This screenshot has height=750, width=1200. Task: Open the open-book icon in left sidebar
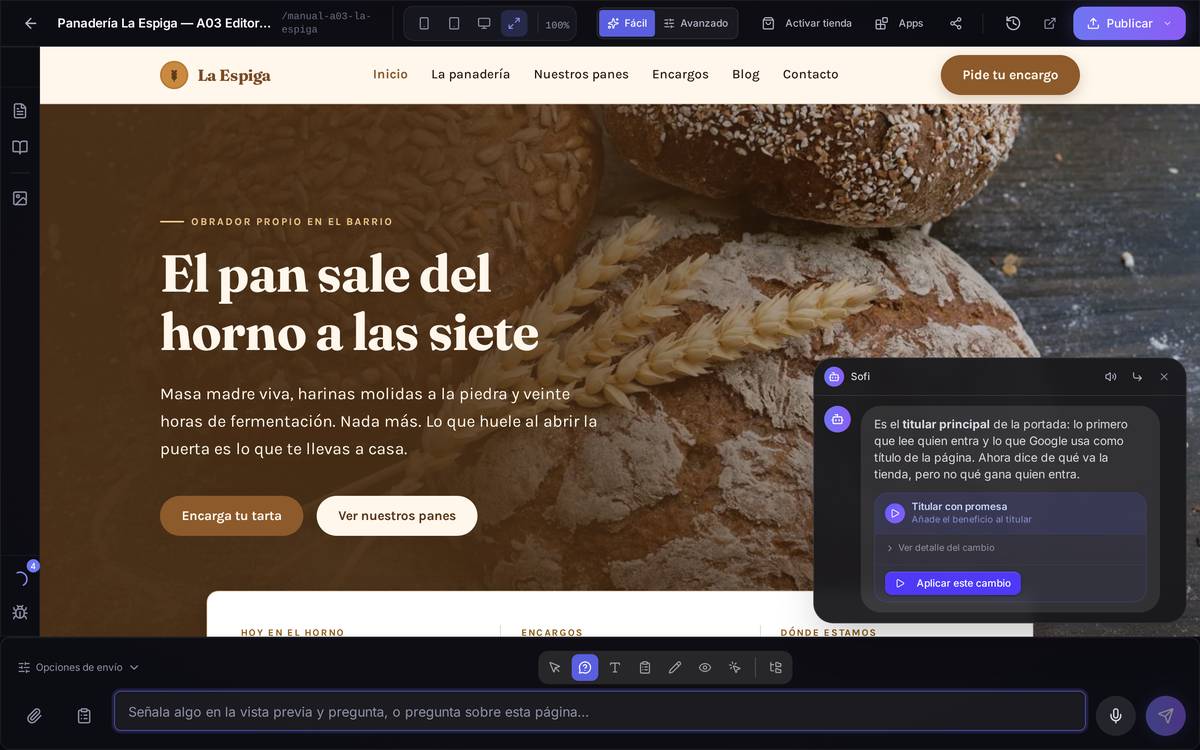coord(20,147)
